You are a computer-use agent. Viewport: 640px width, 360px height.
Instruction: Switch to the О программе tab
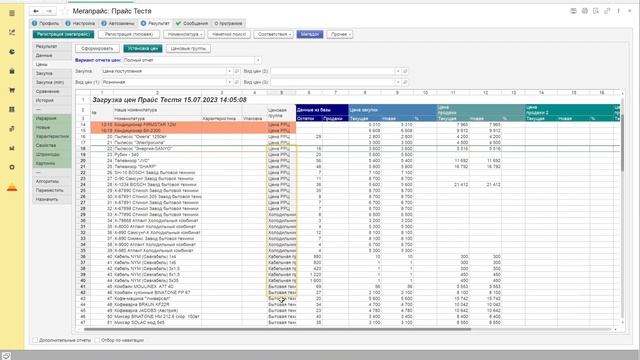coord(228,23)
